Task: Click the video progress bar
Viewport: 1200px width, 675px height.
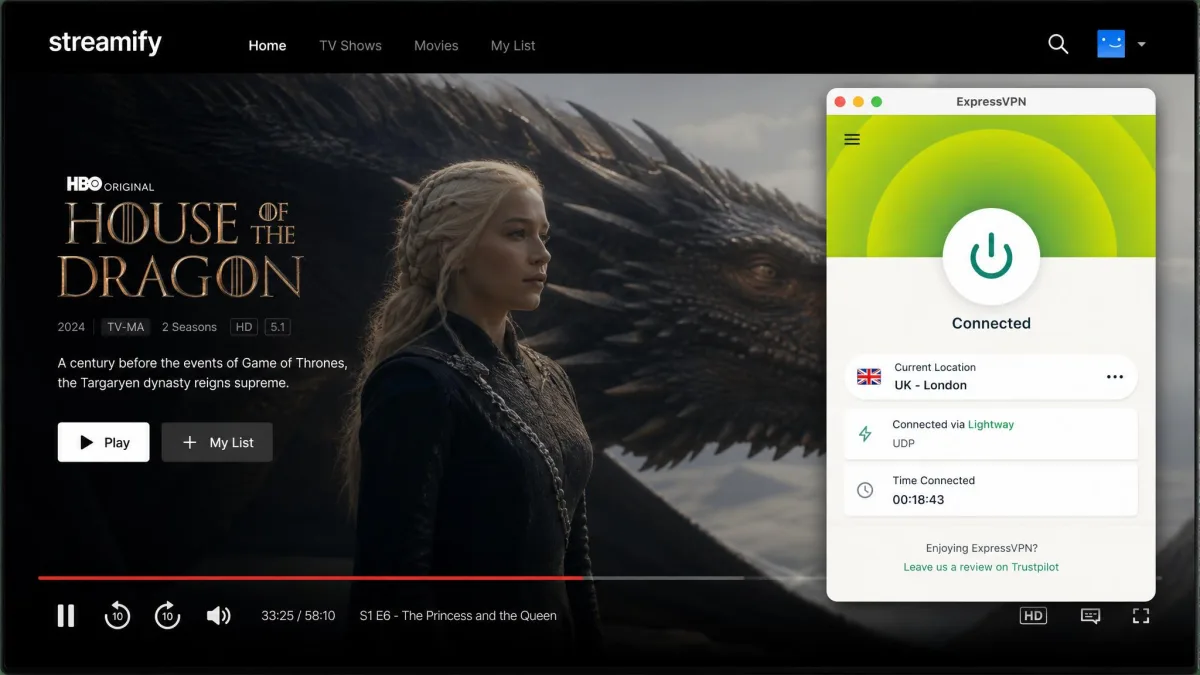Action: pos(600,578)
